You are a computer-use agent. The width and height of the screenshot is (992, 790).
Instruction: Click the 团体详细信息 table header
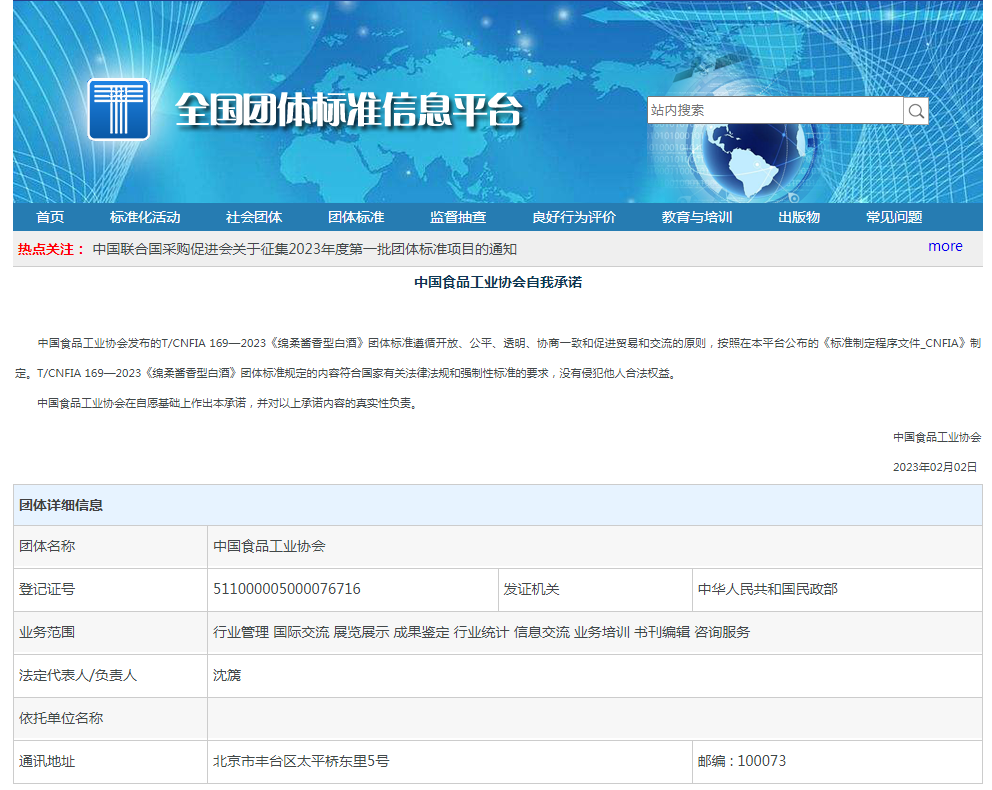click(61, 505)
